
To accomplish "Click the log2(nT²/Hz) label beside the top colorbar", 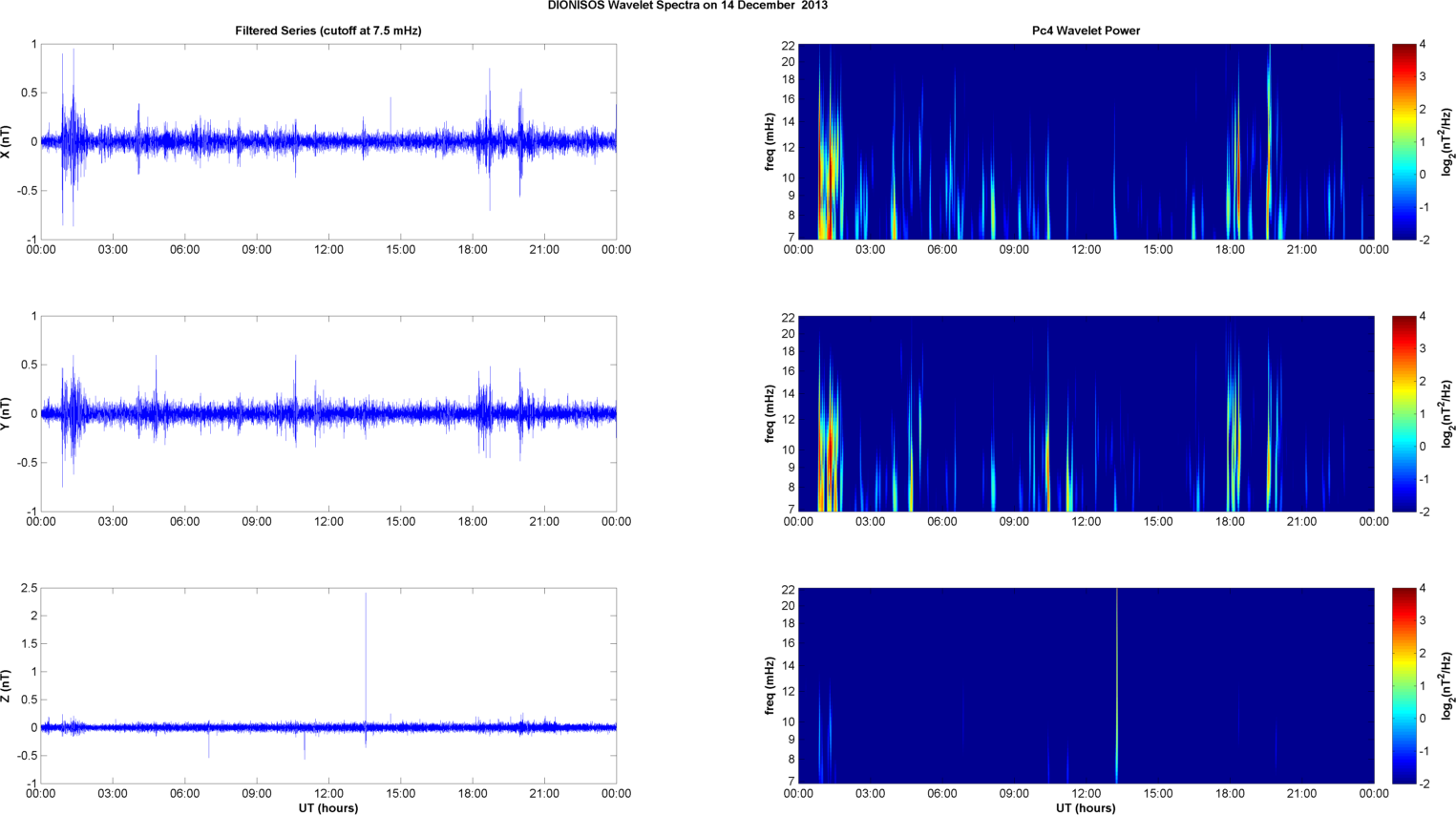I will click(x=1447, y=141).
